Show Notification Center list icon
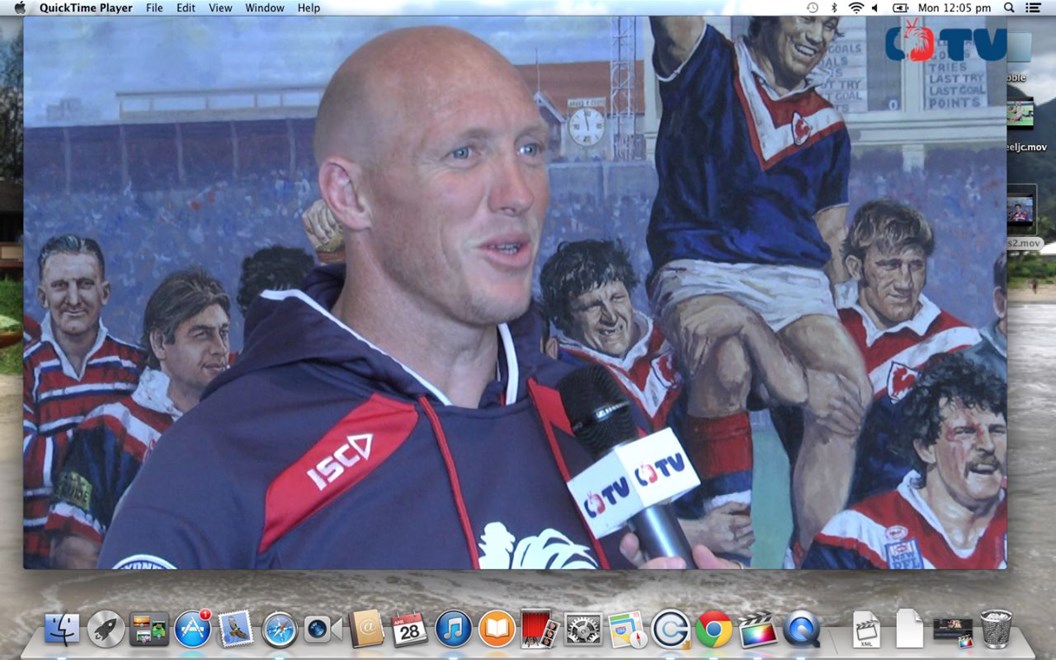 click(x=1033, y=8)
